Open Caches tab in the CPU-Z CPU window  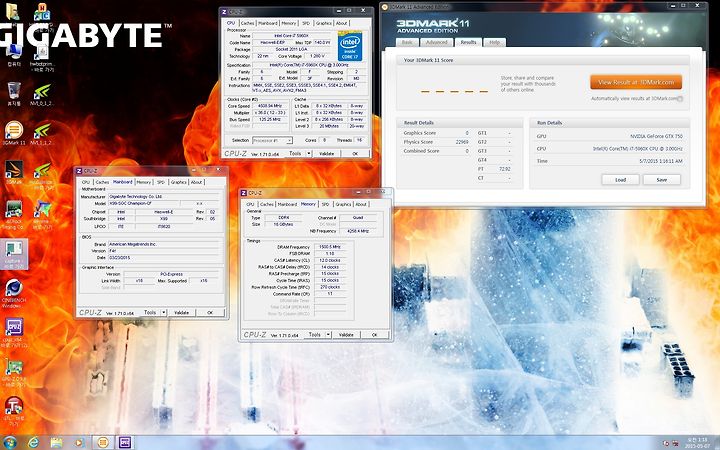click(x=247, y=23)
